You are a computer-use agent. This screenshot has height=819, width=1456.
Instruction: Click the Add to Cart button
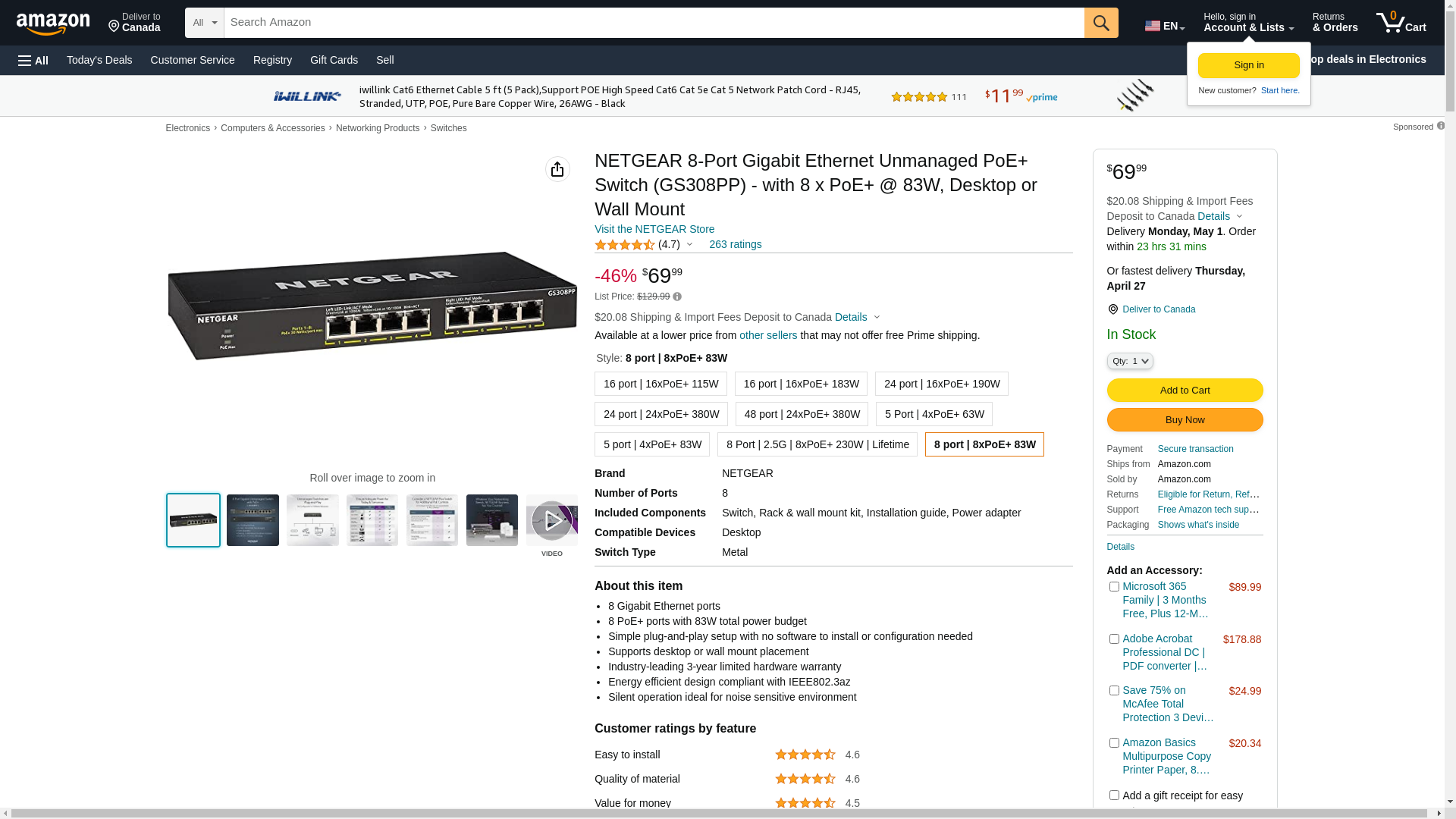click(1185, 391)
